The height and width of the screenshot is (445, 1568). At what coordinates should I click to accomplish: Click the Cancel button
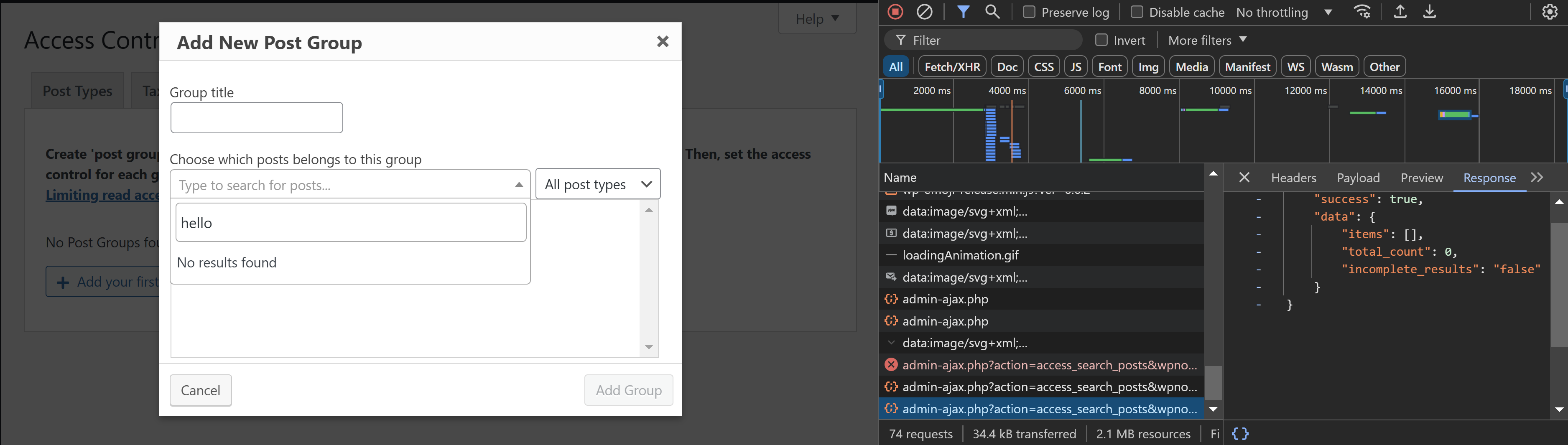(200, 390)
